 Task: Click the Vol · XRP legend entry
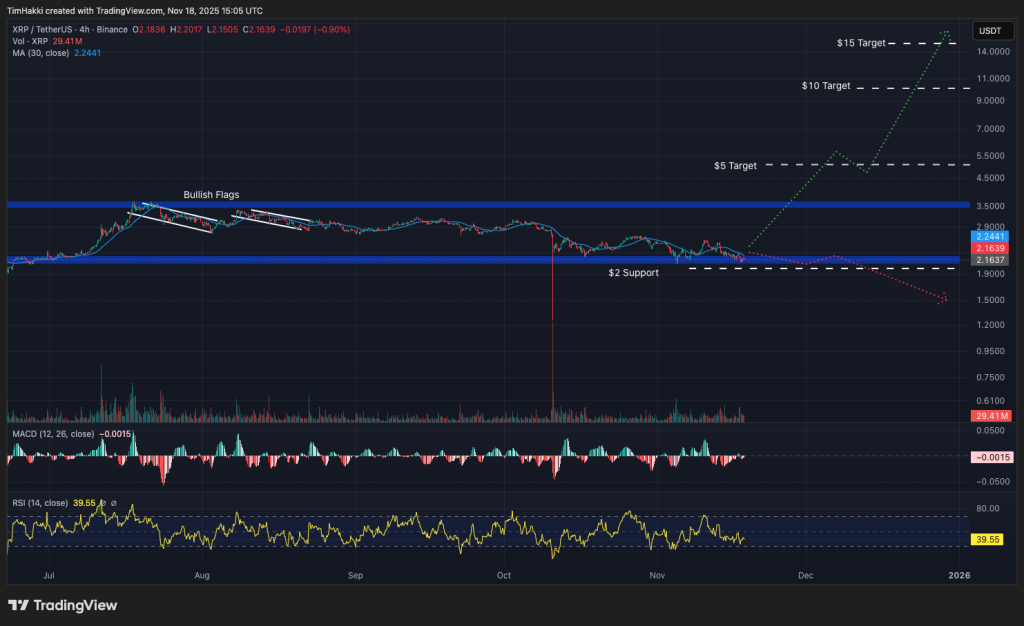[30, 41]
